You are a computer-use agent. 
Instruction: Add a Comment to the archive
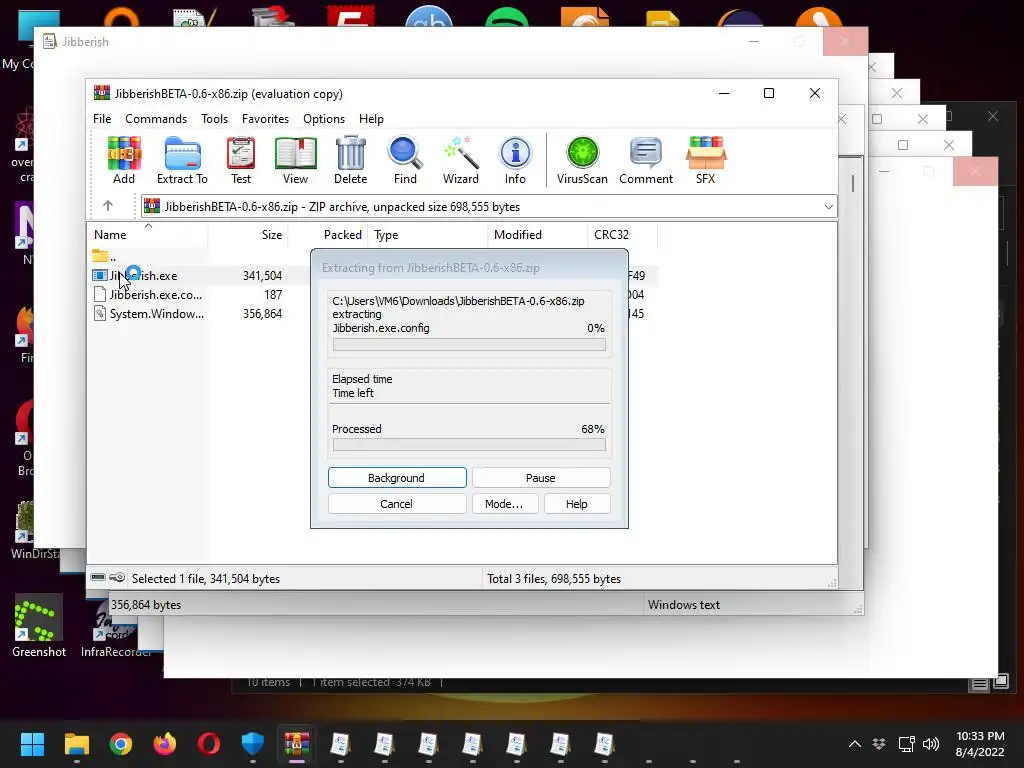pos(646,160)
